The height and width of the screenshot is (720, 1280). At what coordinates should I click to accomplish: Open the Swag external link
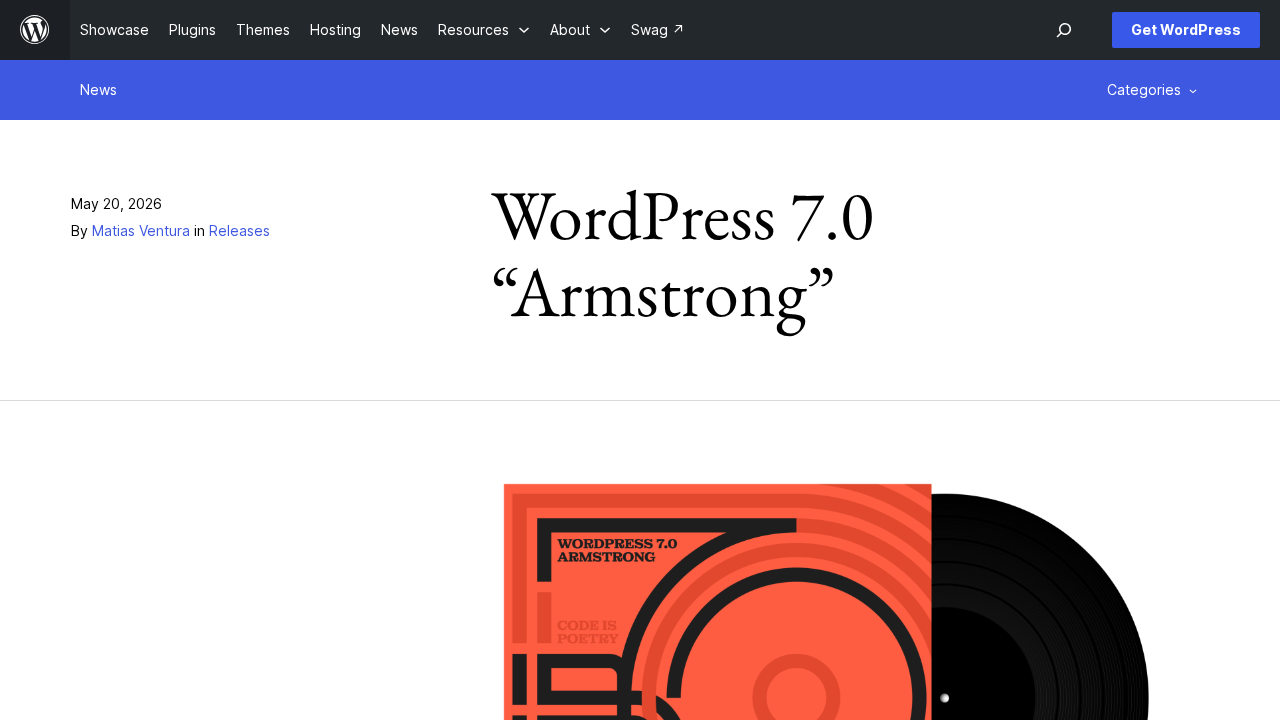tap(657, 30)
